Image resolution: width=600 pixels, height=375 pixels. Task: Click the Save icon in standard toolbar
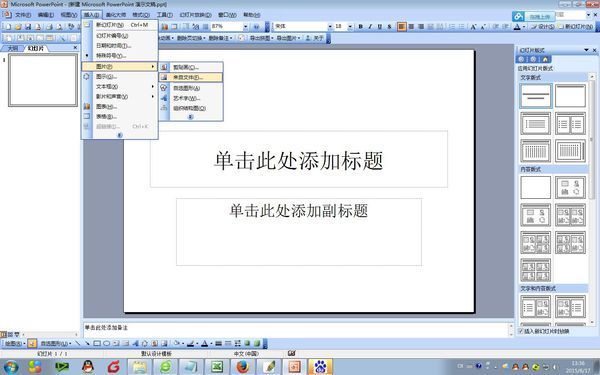click(x=28, y=27)
